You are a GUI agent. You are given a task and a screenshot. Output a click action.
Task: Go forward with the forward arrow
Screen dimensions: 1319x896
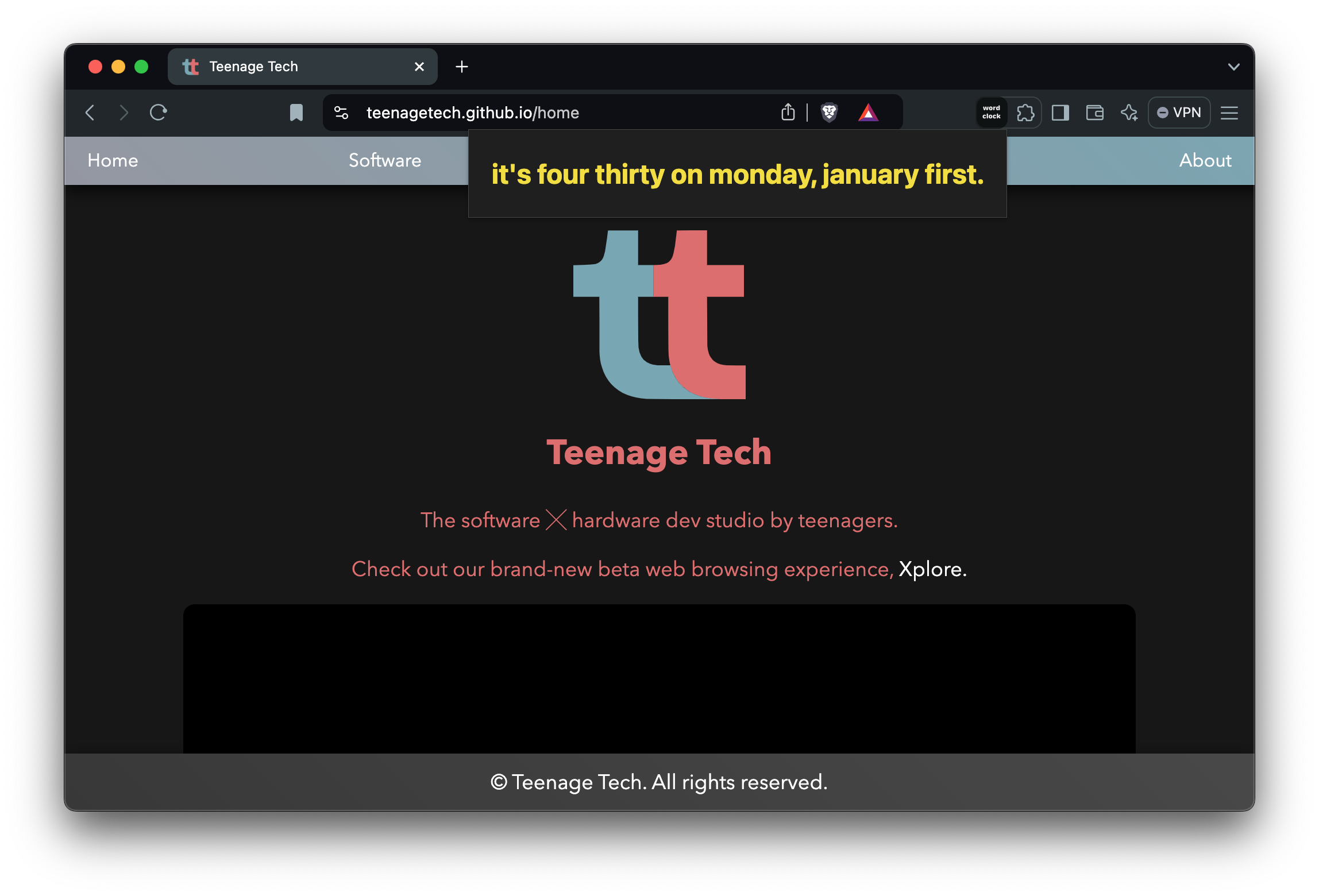124,113
